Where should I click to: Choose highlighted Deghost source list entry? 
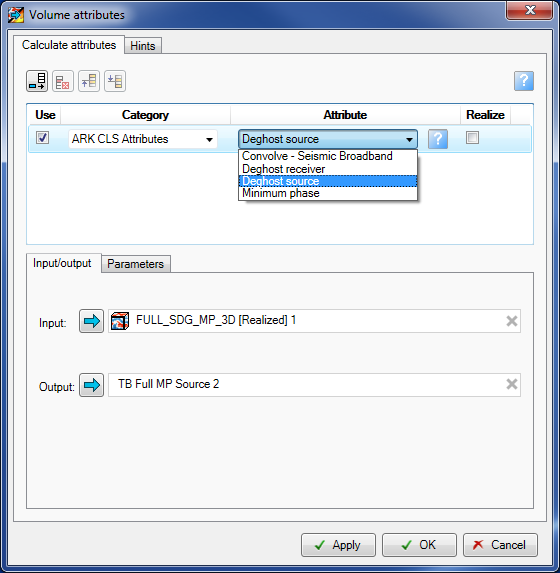(x=328, y=181)
